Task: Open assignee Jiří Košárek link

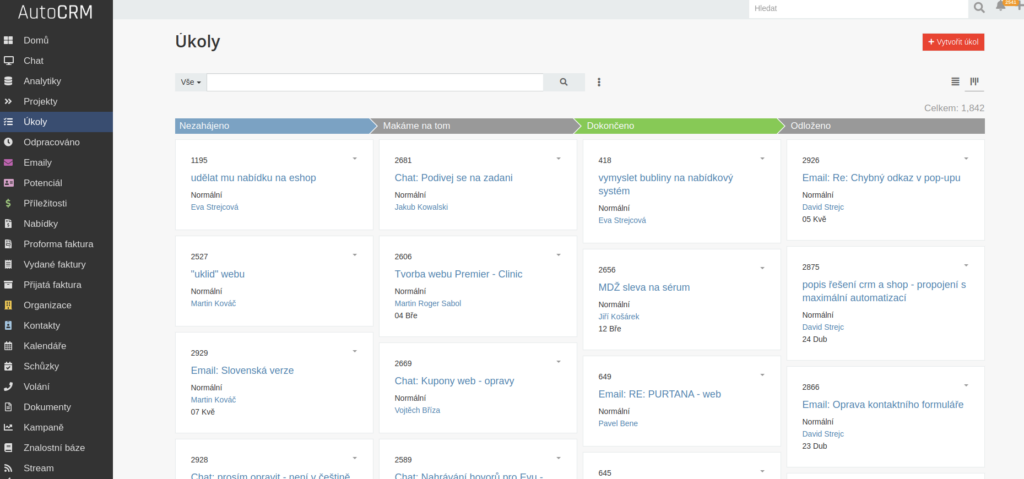Action: [x=618, y=316]
